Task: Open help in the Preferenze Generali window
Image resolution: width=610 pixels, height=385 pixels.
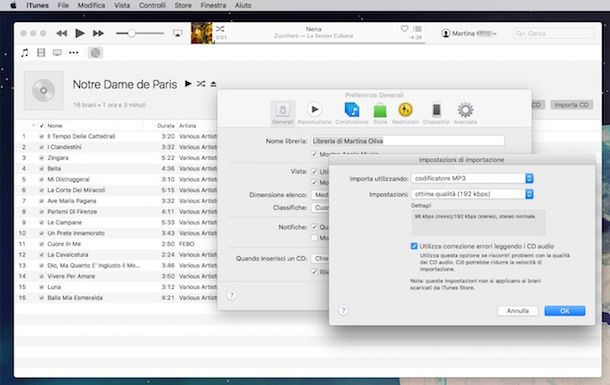Action: pos(231,295)
